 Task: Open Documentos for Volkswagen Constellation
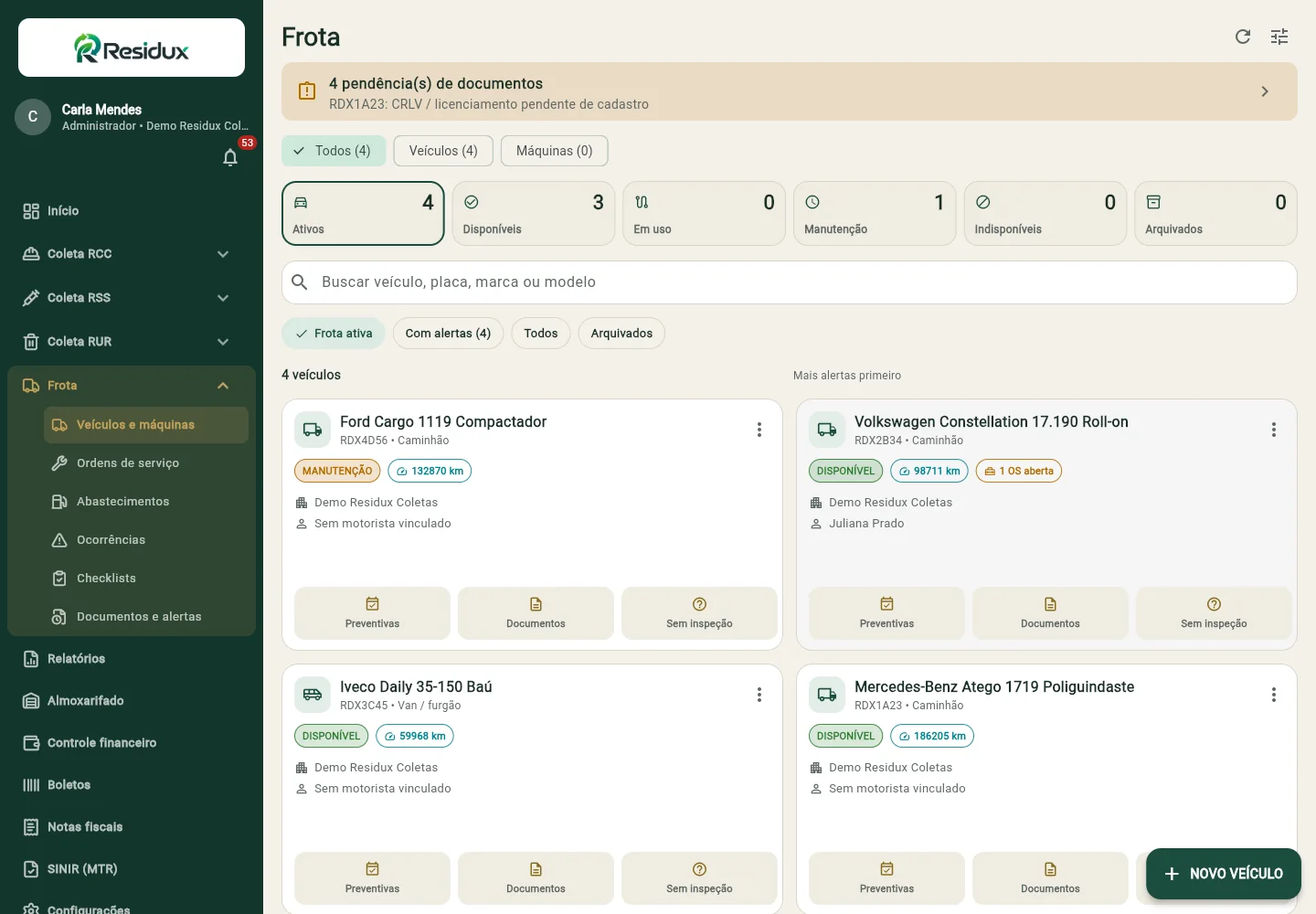pyautogui.click(x=1050, y=613)
